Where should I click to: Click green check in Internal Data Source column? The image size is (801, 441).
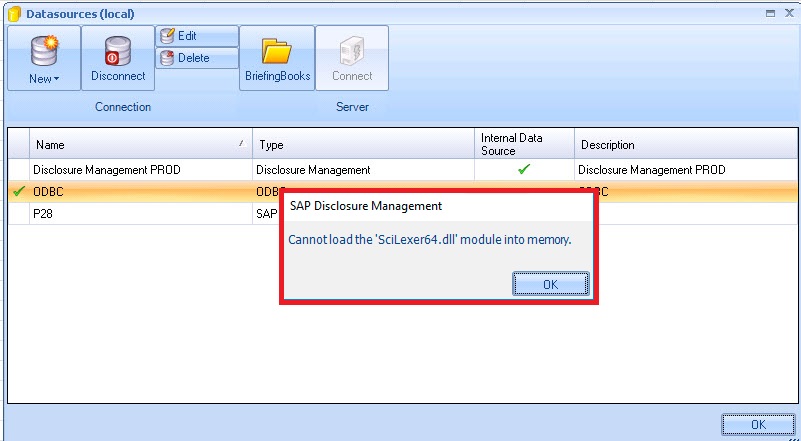click(524, 169)
